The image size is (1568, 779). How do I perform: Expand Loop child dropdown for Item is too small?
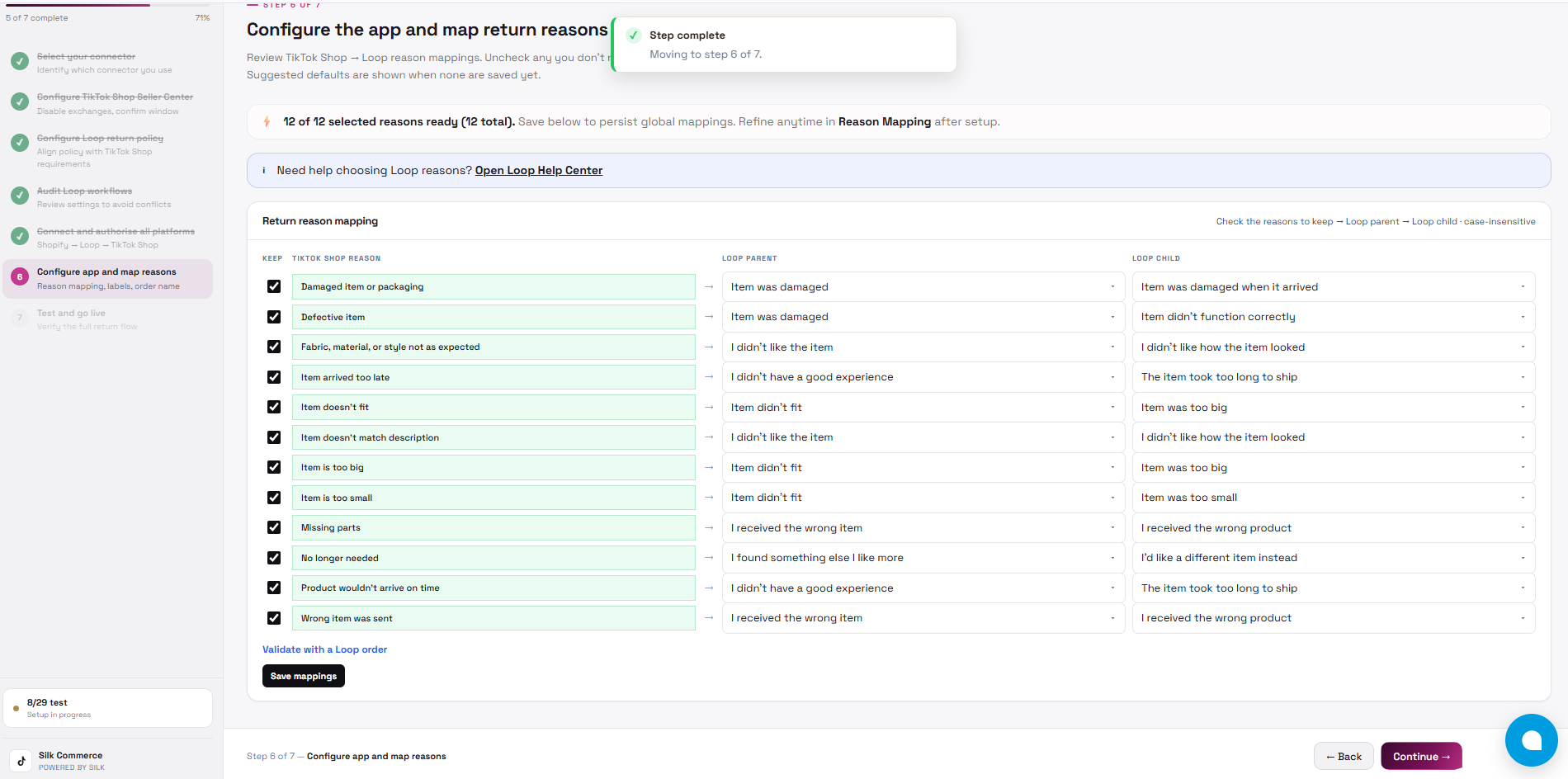pos(1334,498)
